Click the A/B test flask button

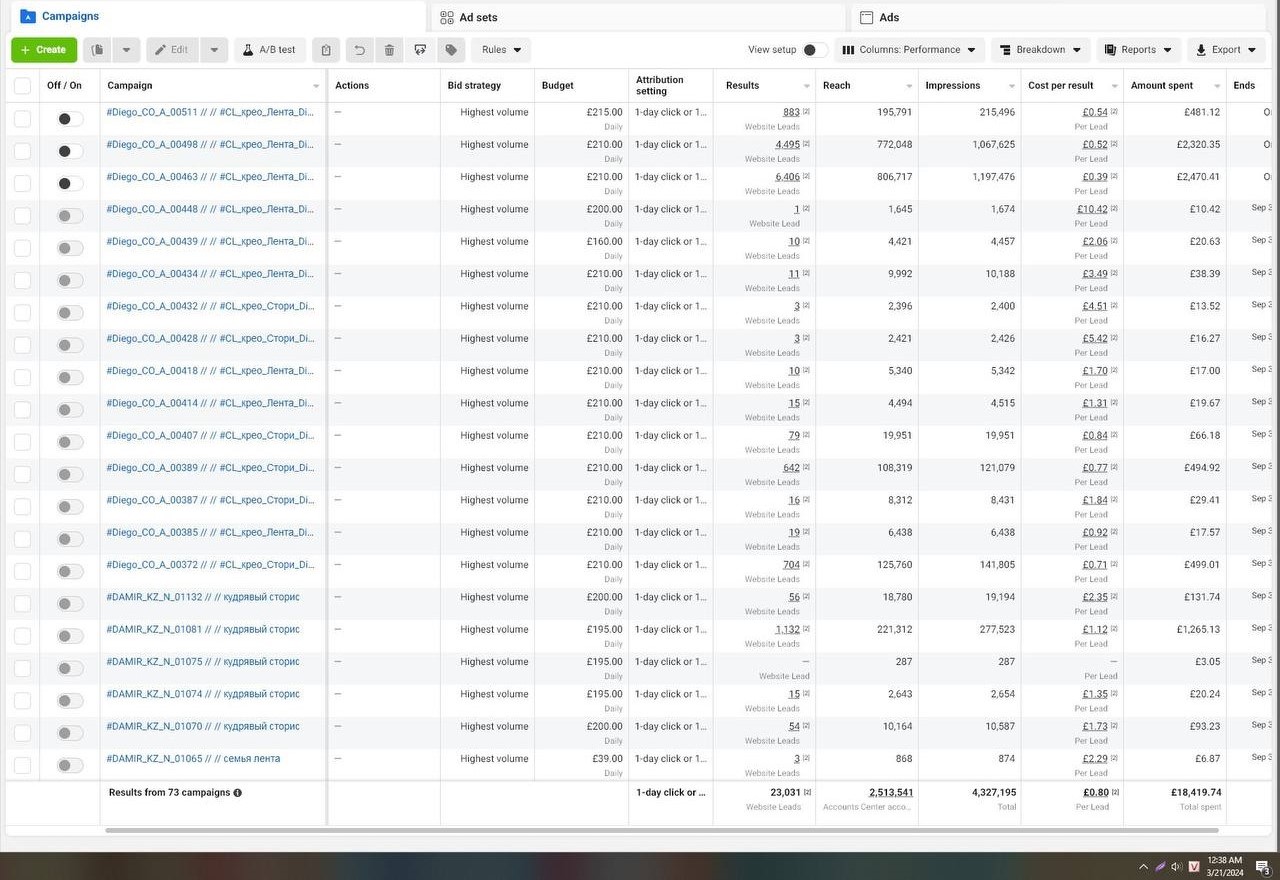[270, 50]
